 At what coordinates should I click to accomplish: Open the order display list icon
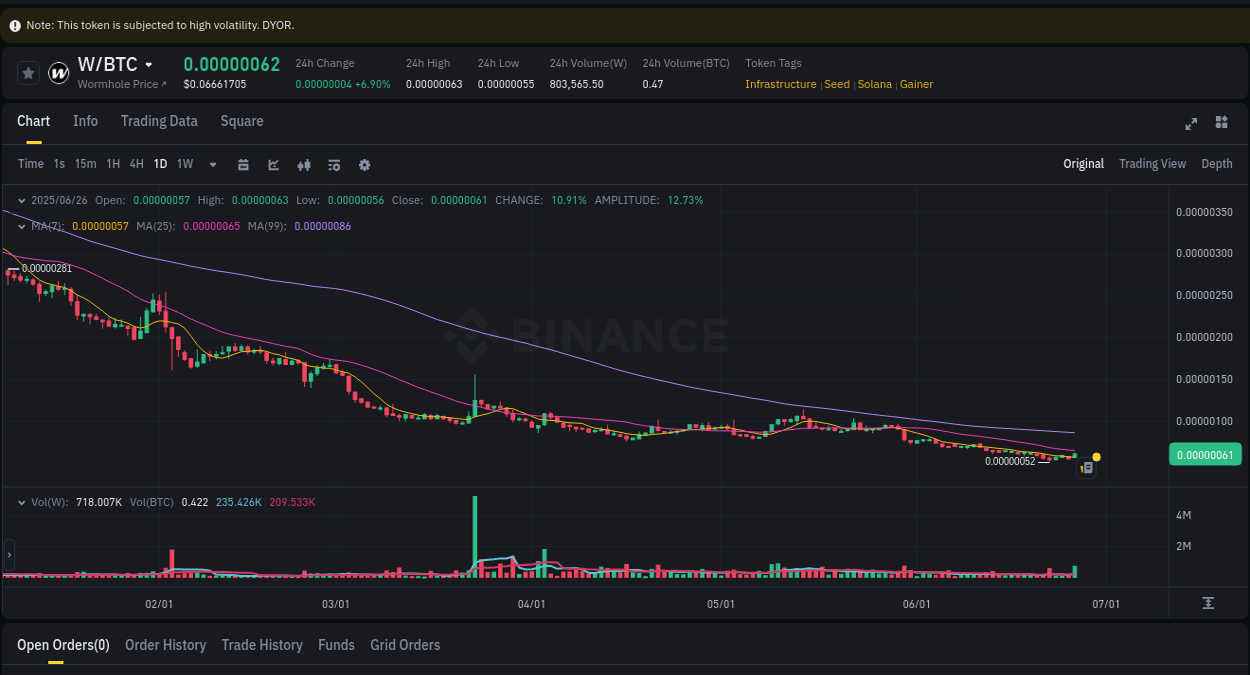[x=334, y=164]
